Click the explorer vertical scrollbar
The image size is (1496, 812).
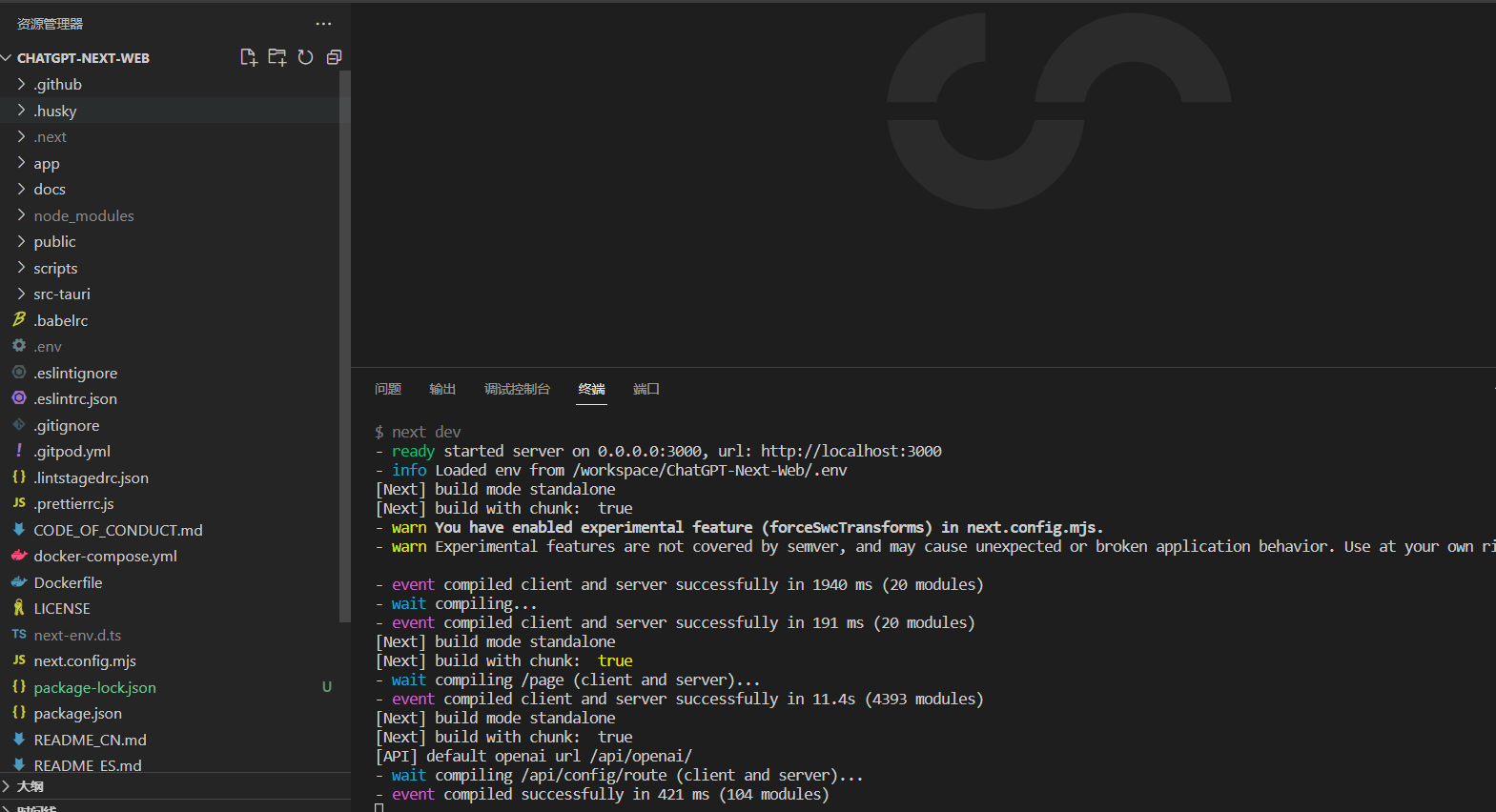click(x=345, y=347)
